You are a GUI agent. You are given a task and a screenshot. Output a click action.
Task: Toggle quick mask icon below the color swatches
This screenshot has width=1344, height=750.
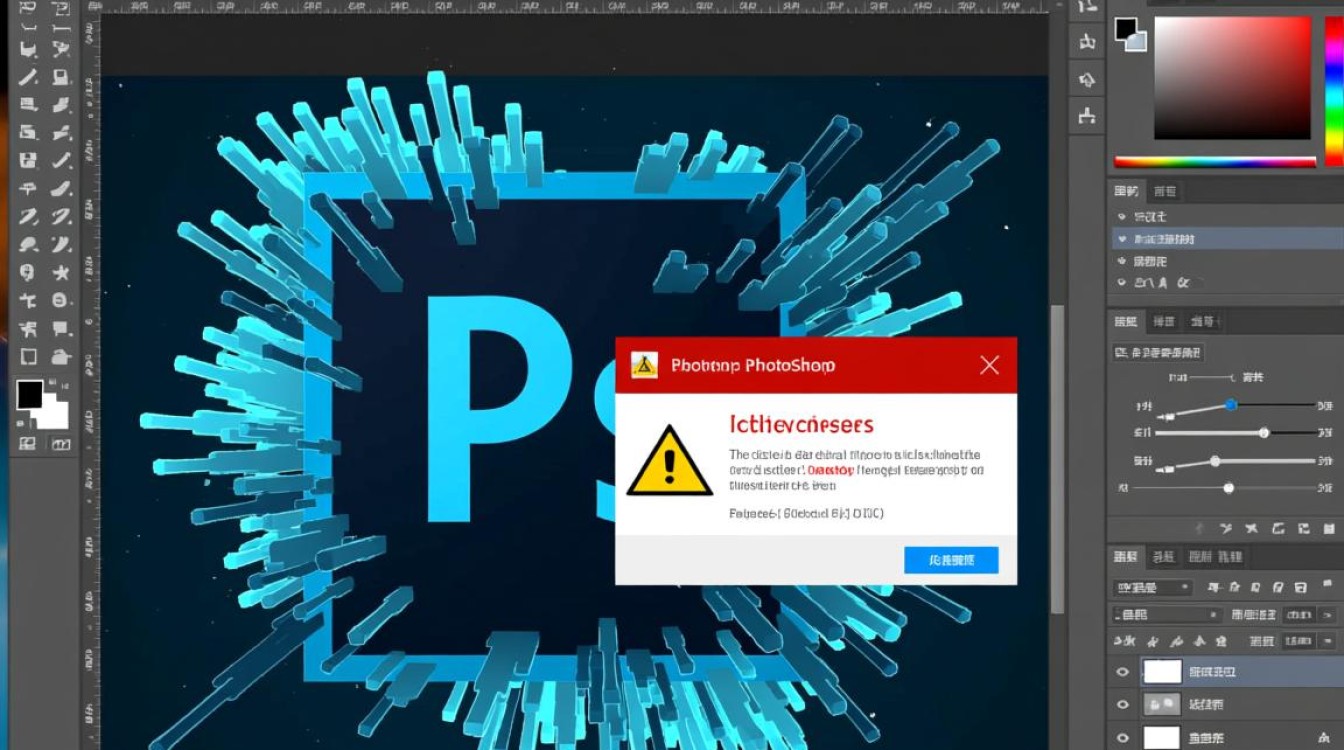(x=27, y=443)
